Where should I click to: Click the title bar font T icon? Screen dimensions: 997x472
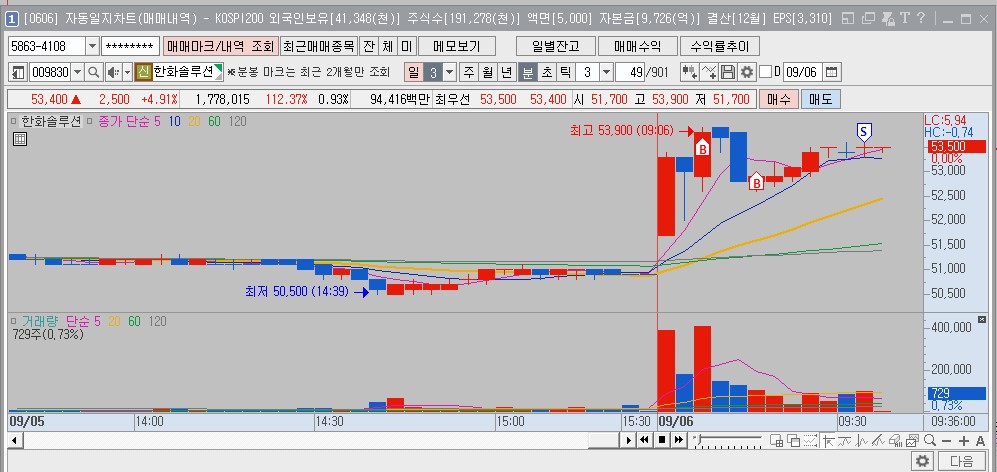[905, 18]
